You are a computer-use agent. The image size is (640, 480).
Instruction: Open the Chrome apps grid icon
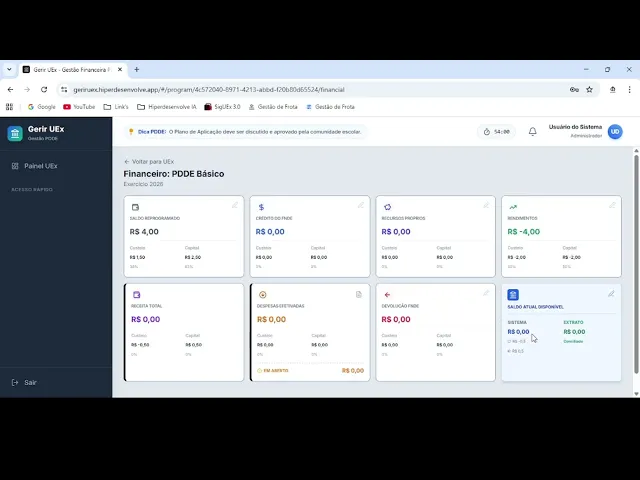click(x=9, y=107)
